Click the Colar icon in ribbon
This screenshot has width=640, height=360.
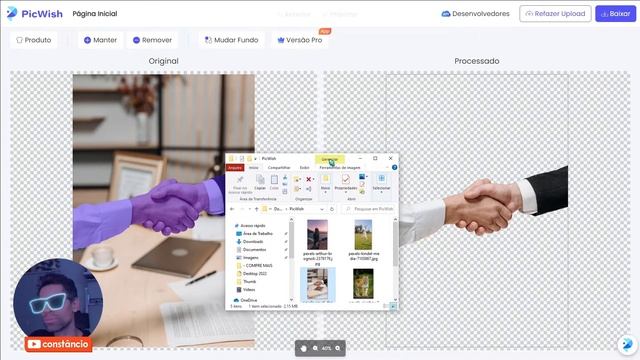coord(274,180)
